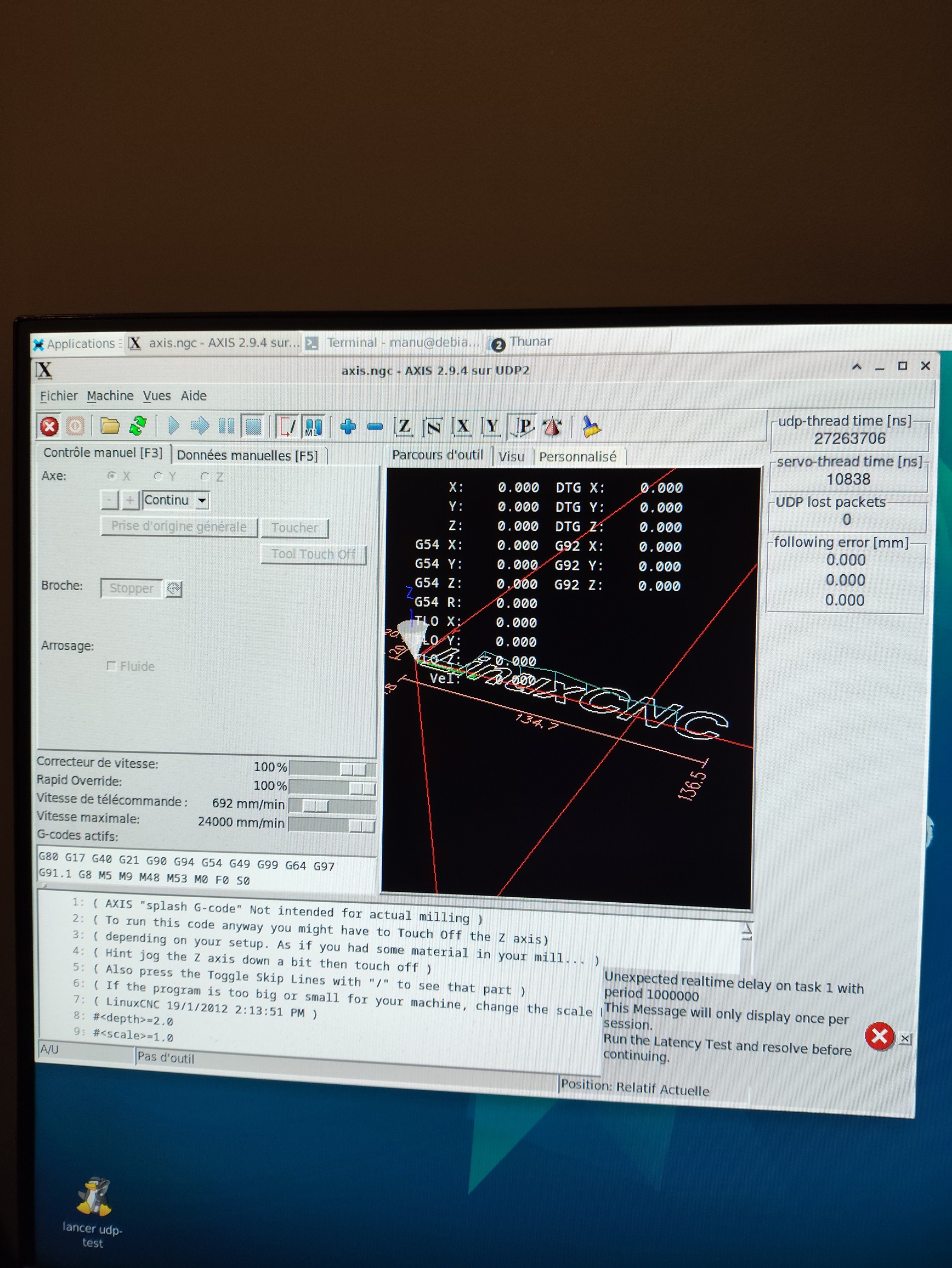The width and height of the screenshot is (952, 1268).
Task: Click the Tool Touch Off button
Action: click(x=313, y=554)
